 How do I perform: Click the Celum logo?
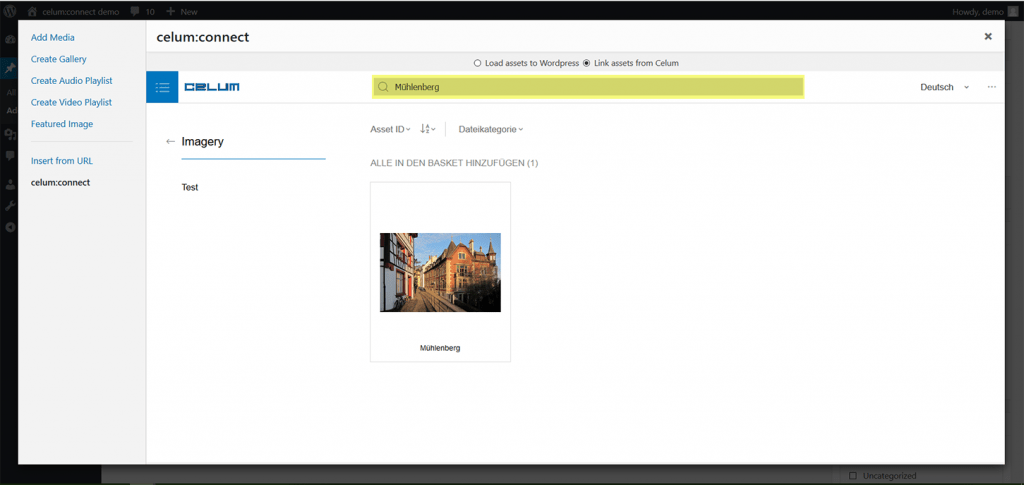211,87
